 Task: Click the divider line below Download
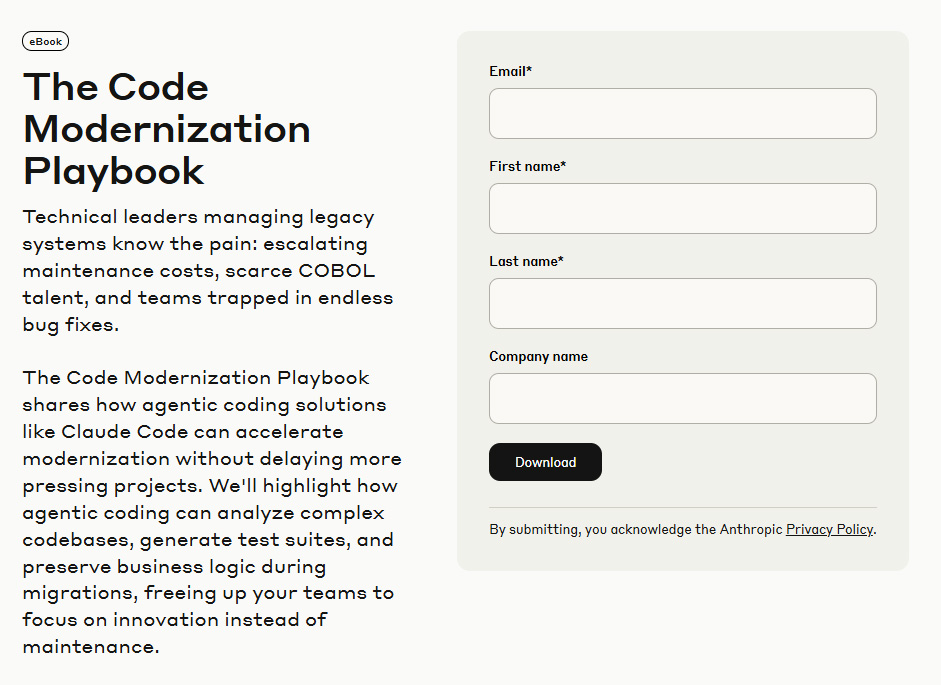click(682, 507)
